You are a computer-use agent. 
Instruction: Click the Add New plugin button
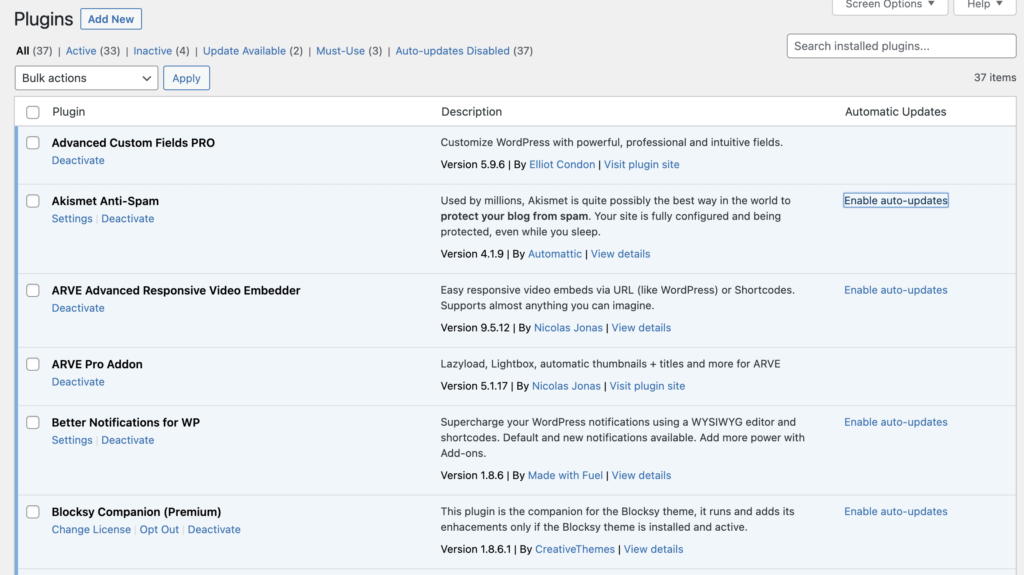tap(111, 19)
